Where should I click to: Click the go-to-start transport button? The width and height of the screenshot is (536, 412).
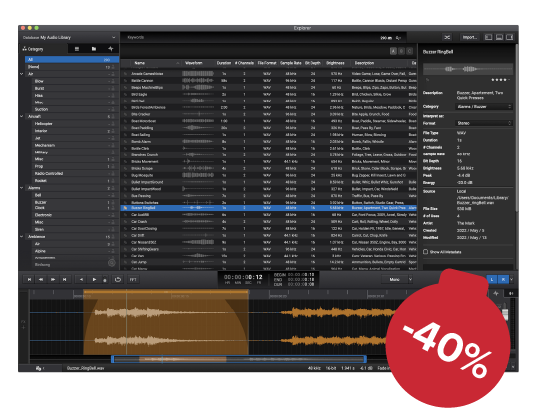click(29, 279)
